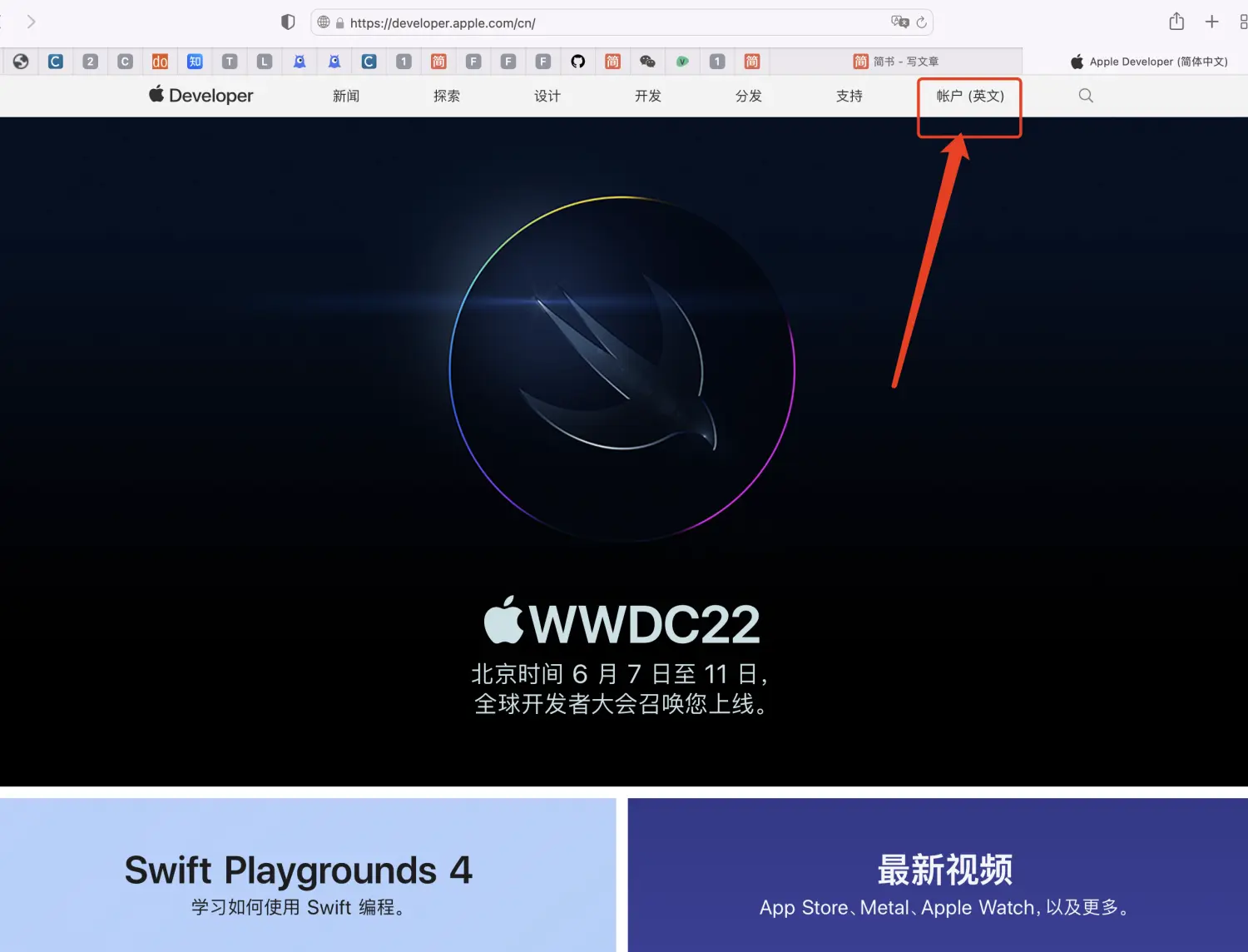Open 帐户 (英文) account link
The image size is (1248, 952).
point(970,96)
